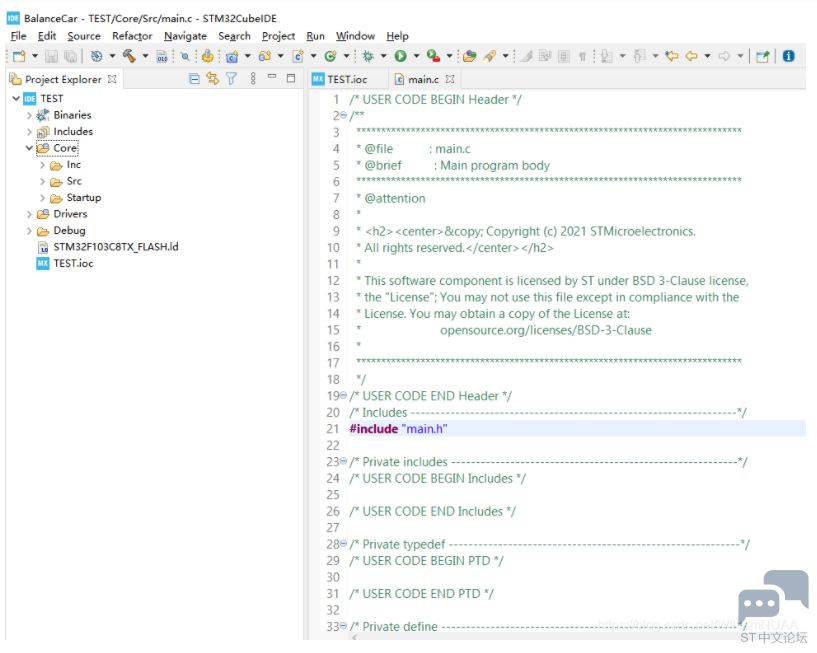Expand the Debug folder
This screenshot has width=817, height=653.
click(x=29, y=231)
